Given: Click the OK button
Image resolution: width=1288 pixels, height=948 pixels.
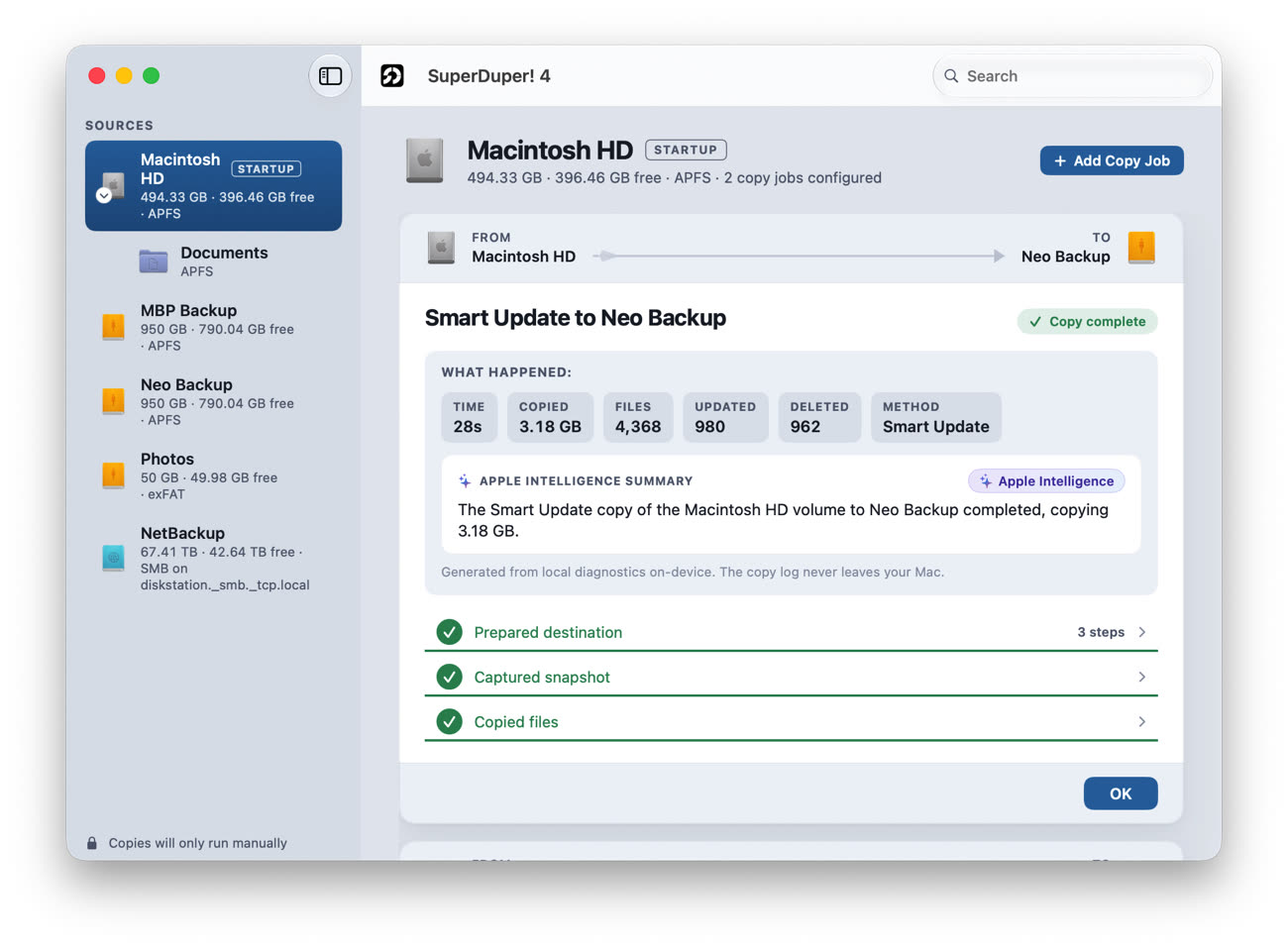Looking at the screenshot, I should tap(1121, 793).
